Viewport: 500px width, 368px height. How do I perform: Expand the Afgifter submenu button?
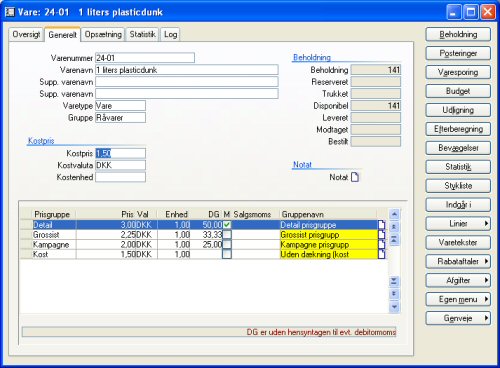458,280
